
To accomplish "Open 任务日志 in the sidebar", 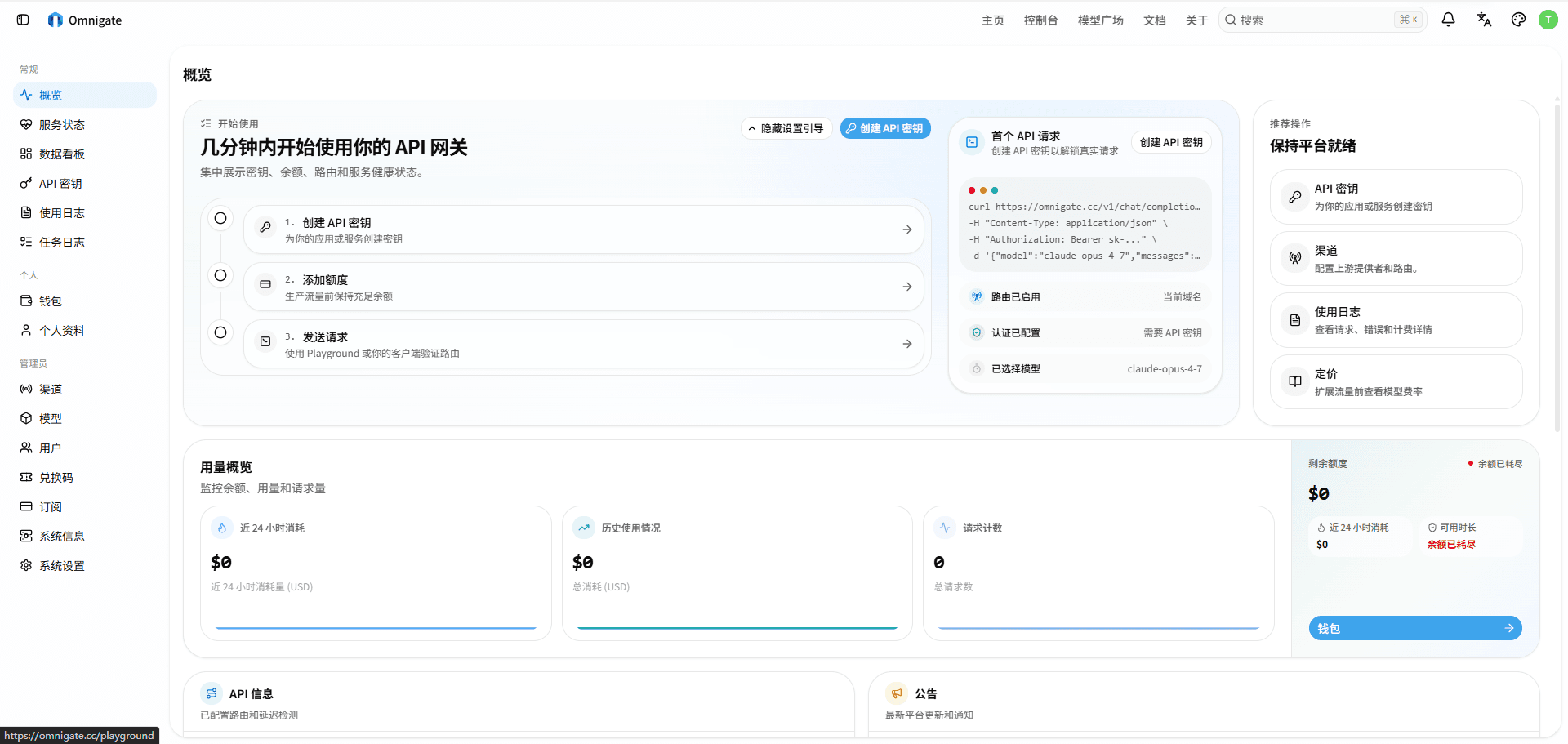I will (85, 242).
